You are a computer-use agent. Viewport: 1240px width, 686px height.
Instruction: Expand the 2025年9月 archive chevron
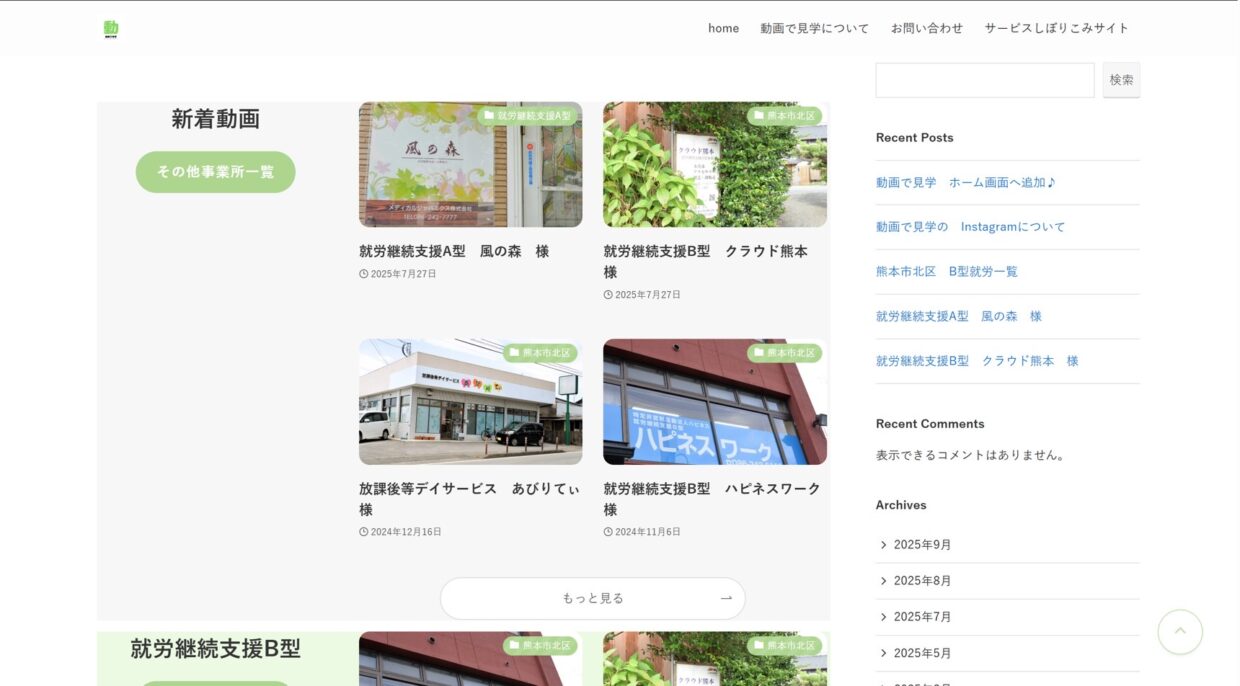click(x=884, y=545)
